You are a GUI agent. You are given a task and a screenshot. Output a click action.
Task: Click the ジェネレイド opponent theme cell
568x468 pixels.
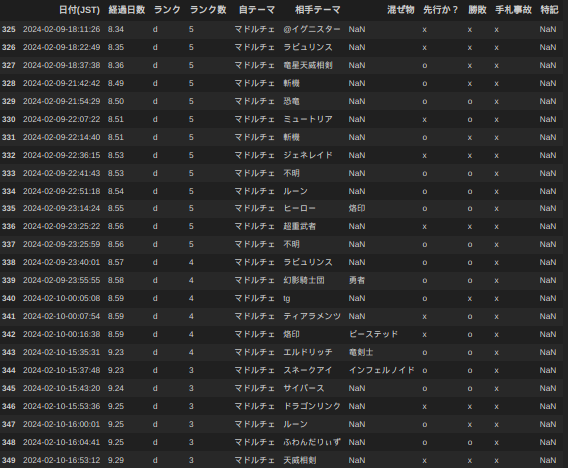click(308, 155)
